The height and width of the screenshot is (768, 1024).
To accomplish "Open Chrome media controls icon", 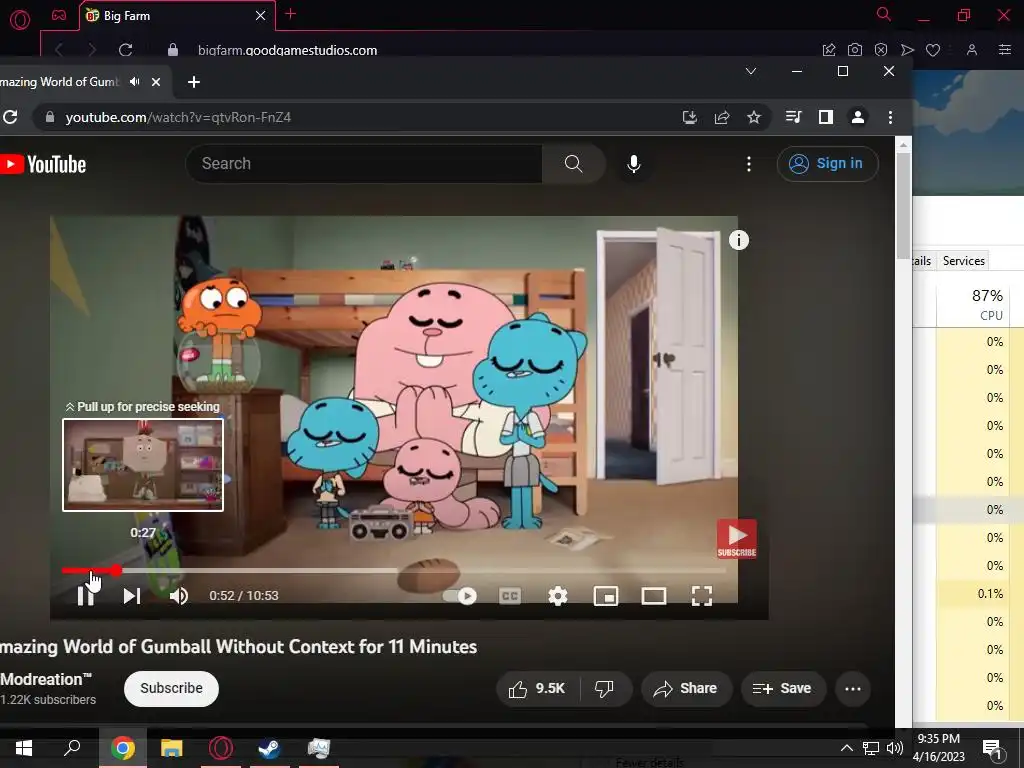I will click(793, 117).
